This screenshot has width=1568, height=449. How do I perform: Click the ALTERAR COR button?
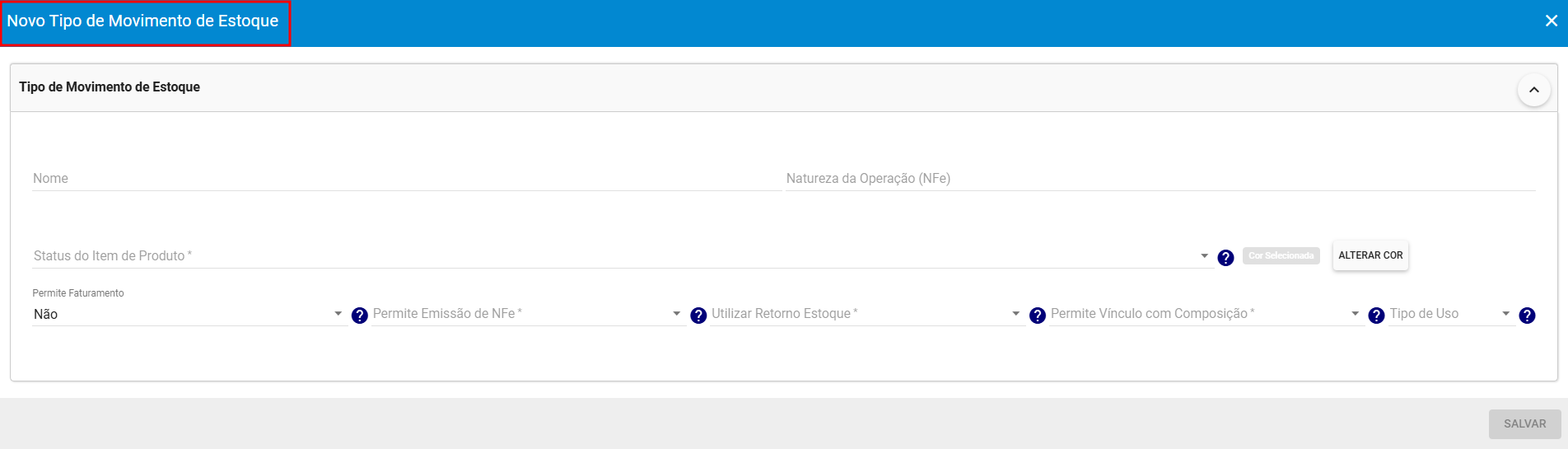(x=1370, y=255)
